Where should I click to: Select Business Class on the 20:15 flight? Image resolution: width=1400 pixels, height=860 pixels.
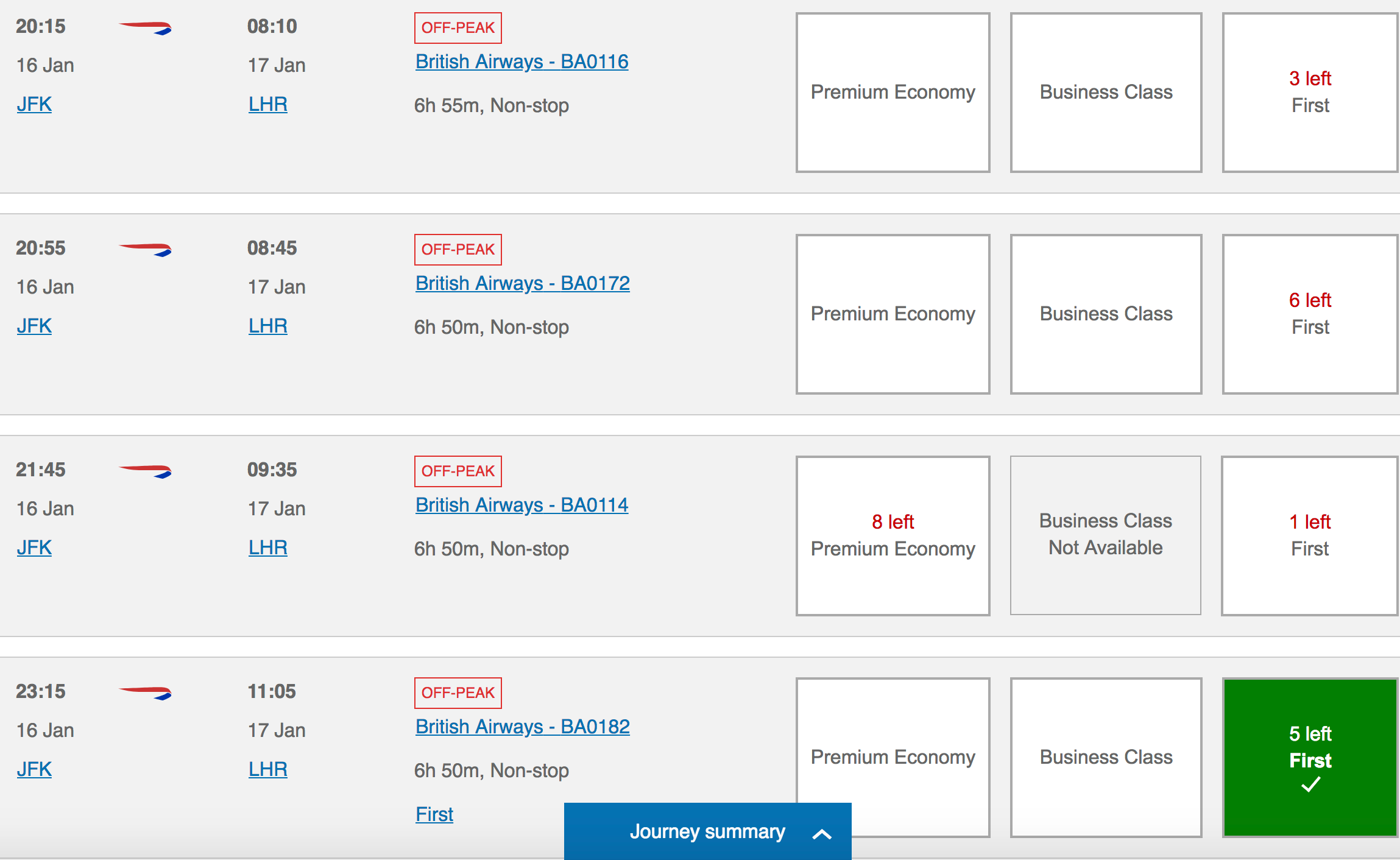tap(1106, 93)
